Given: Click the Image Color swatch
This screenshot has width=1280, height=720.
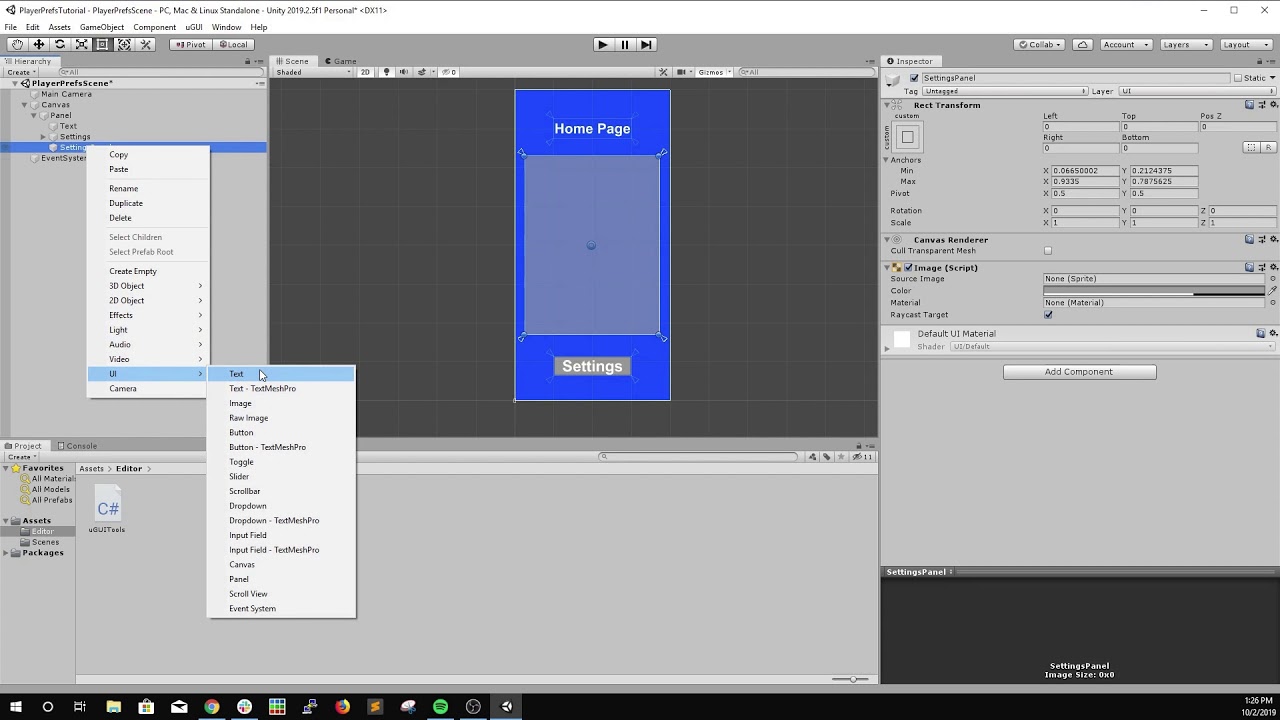Looking at the screenshot, I should tap(1154, 290).
